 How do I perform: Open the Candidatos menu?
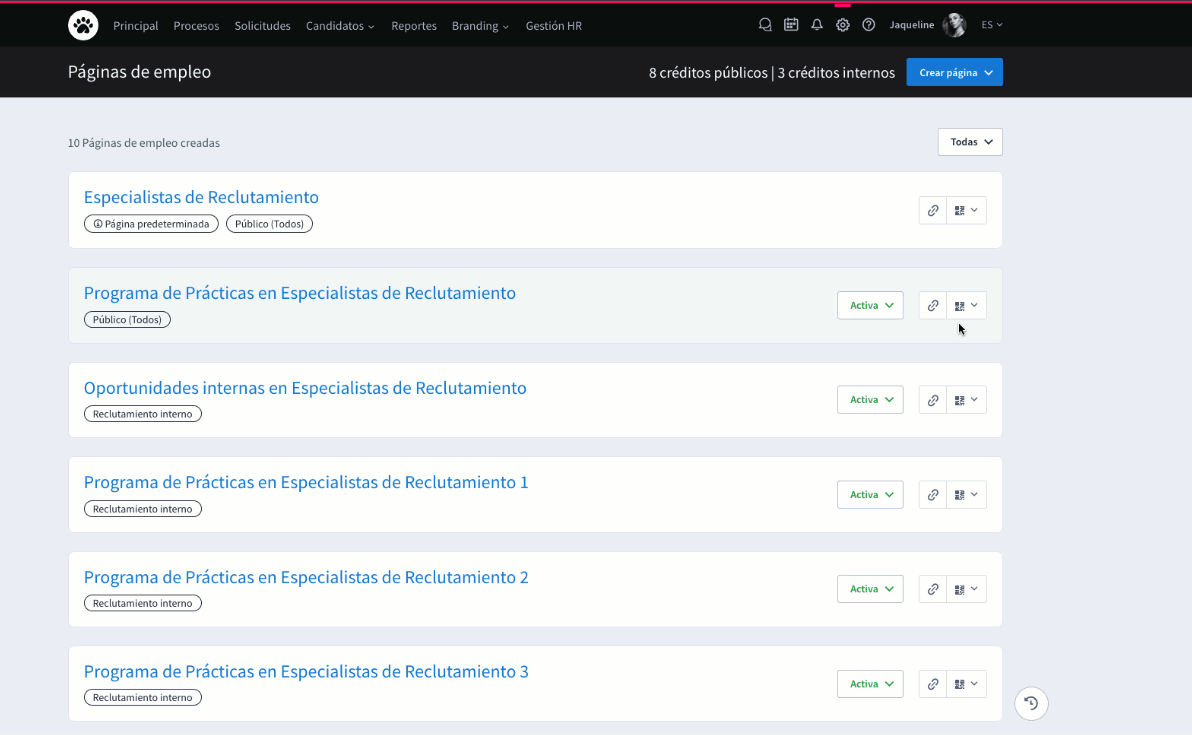340,26
